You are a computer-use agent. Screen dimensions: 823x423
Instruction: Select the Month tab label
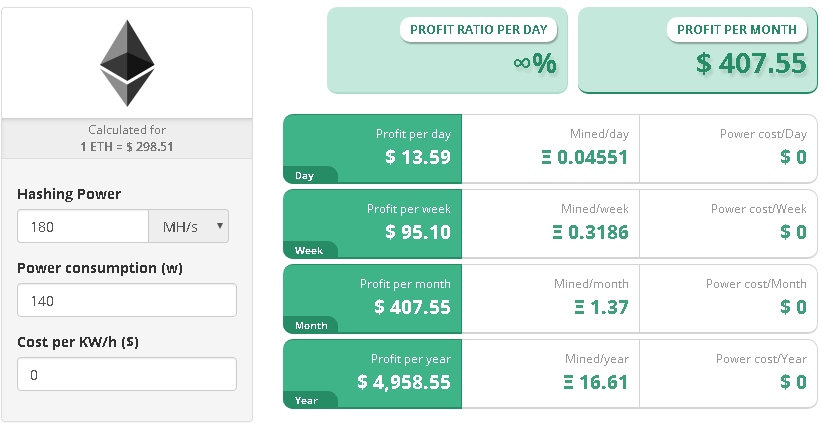point(311,325)
